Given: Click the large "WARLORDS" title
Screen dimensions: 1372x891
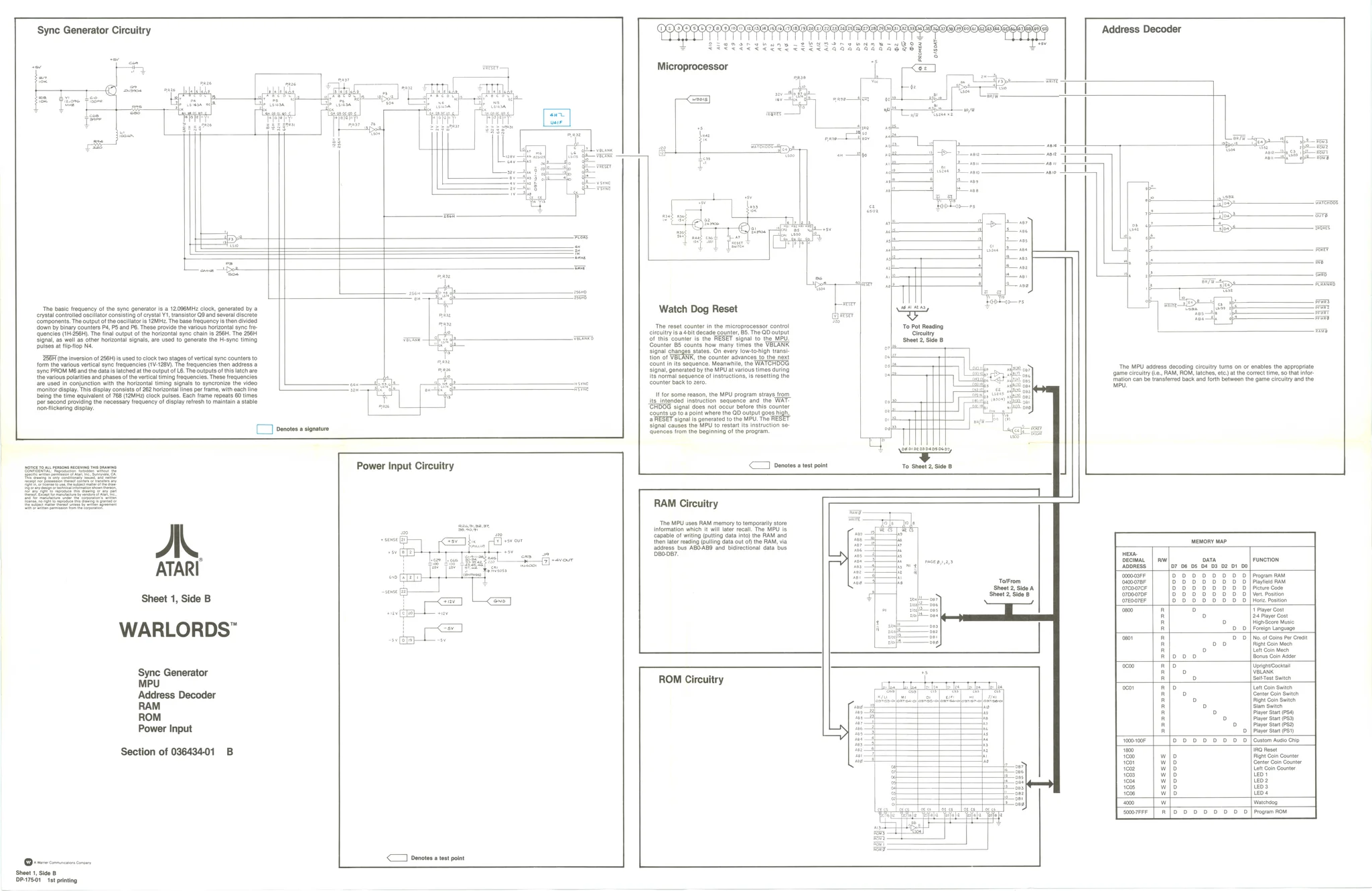Looking at the screenshot, I should (x=178, y=630).
